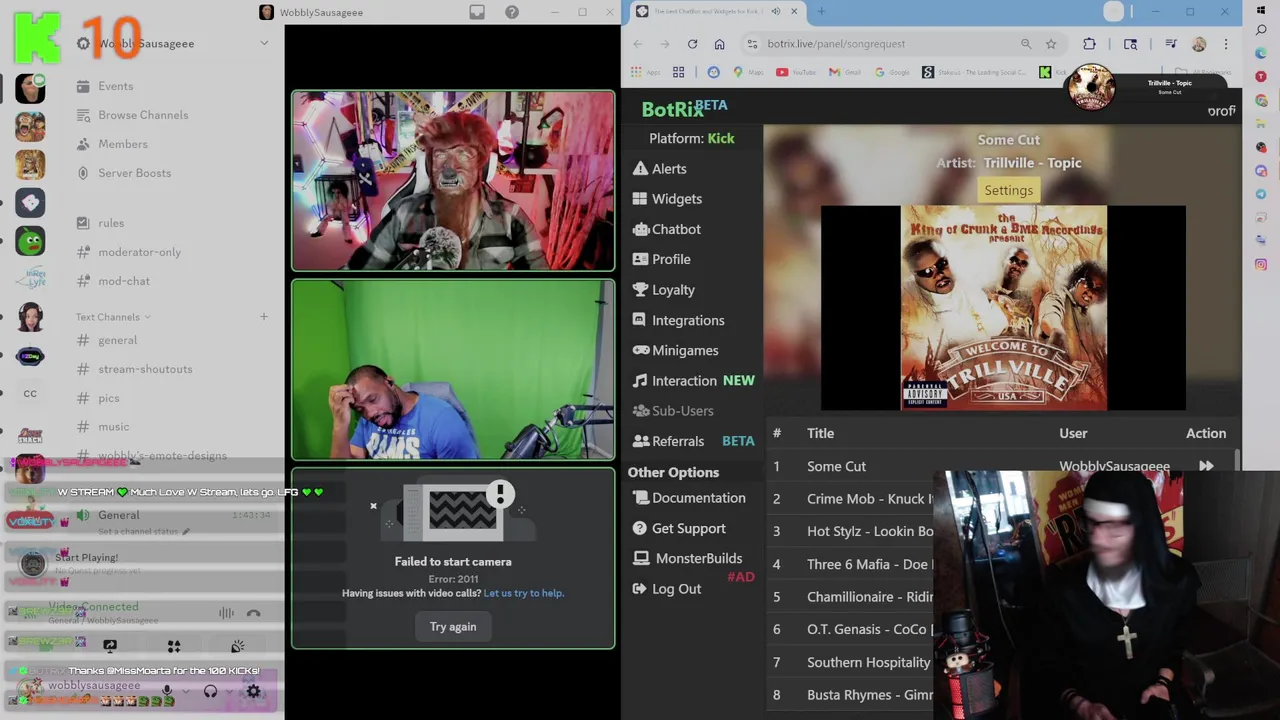Open the Interaction NEW section
This screenshot has height=720, width=1280.
[x=693, y=381]
